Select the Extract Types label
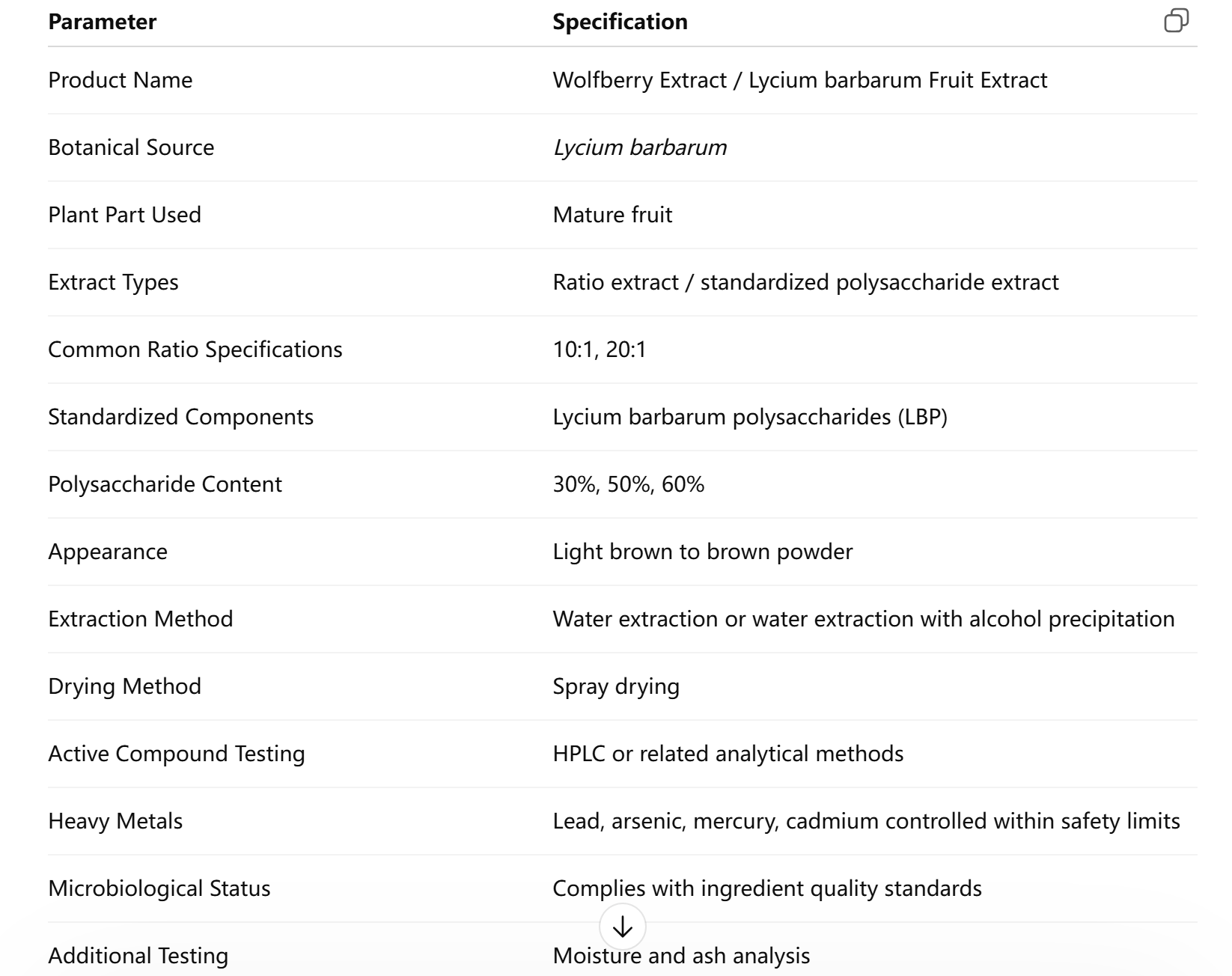The height and width of the screenshot is (976, 1232). click(113, 282)
